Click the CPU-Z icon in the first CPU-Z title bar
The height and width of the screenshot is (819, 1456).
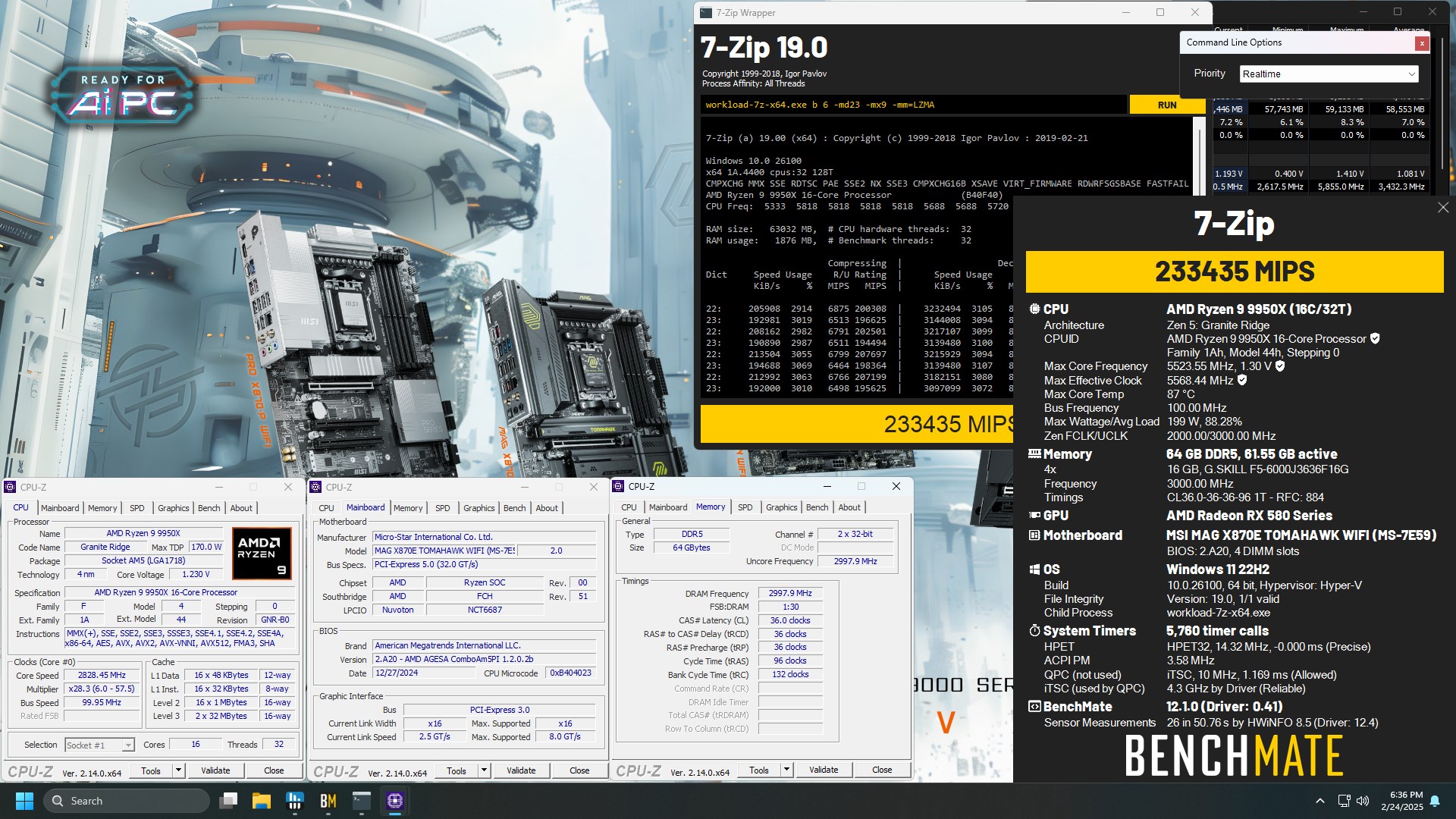click(x=11, y=487)
